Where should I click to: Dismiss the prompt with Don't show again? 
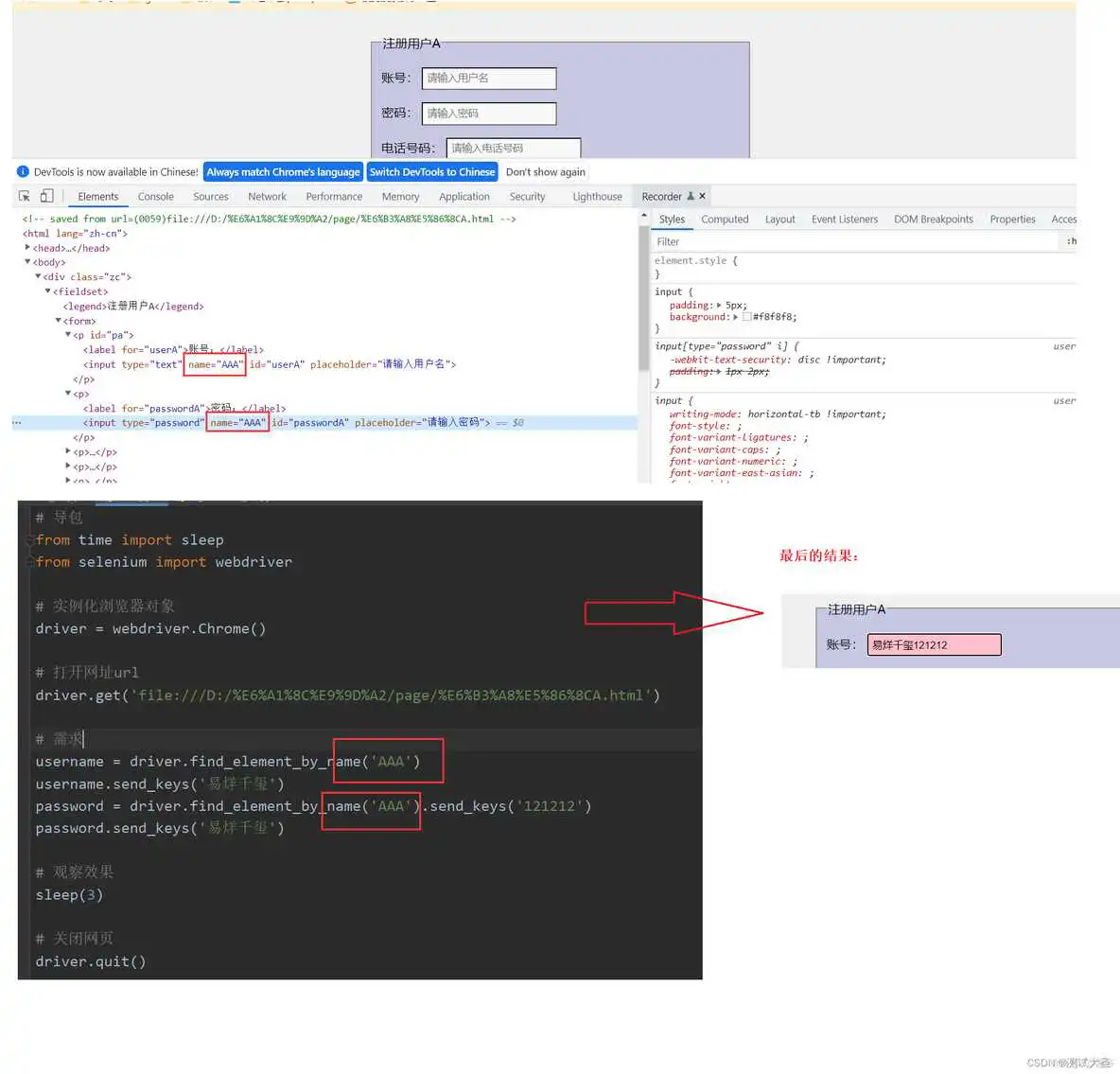point(545,171)
